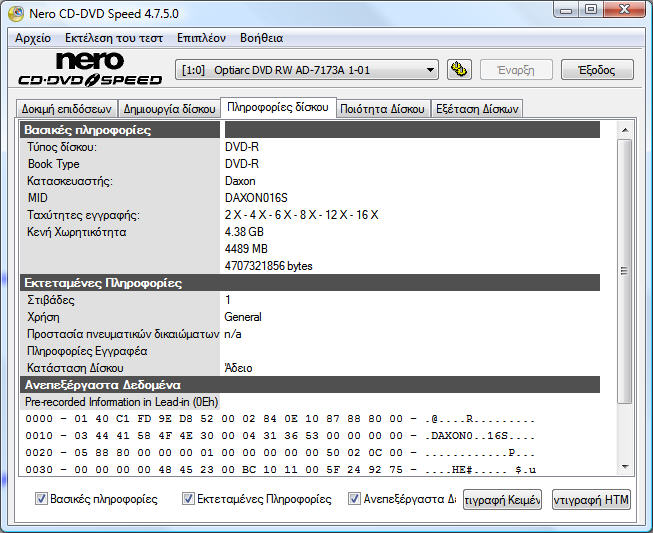
Task: Minimize the Nero window
Action: tap(566, 10)
